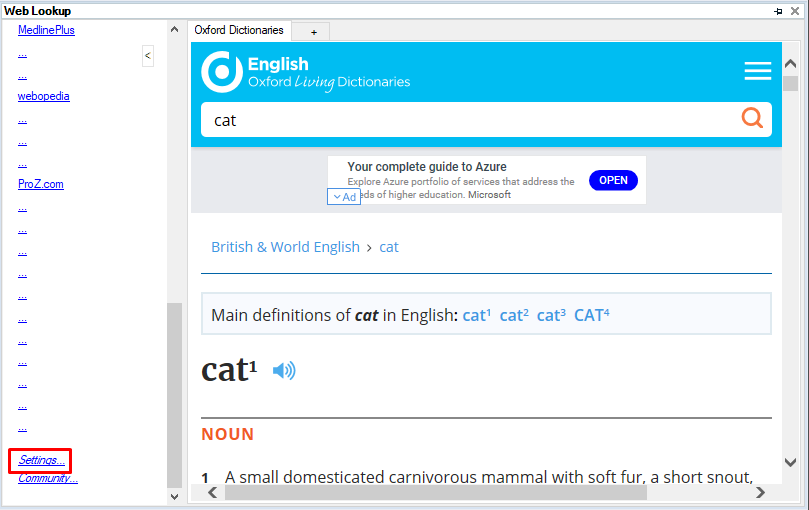Click browser vertical scroll up arrow
This screenshot has height=510, width=809.
tap(790, 64)
